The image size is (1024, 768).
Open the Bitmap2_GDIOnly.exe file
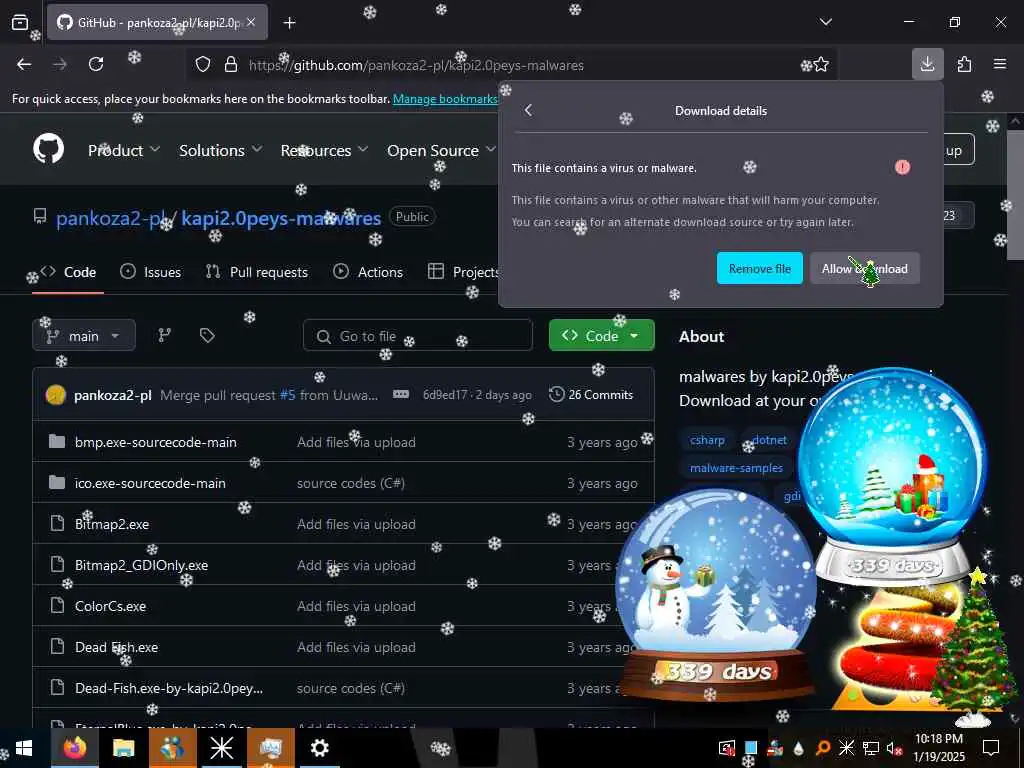[x=141, y=566]
